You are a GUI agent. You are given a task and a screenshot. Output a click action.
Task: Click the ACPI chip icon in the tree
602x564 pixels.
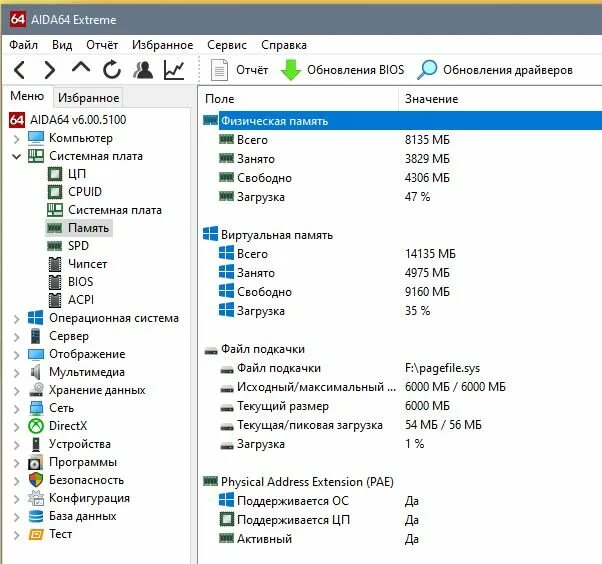pos(55,300)
